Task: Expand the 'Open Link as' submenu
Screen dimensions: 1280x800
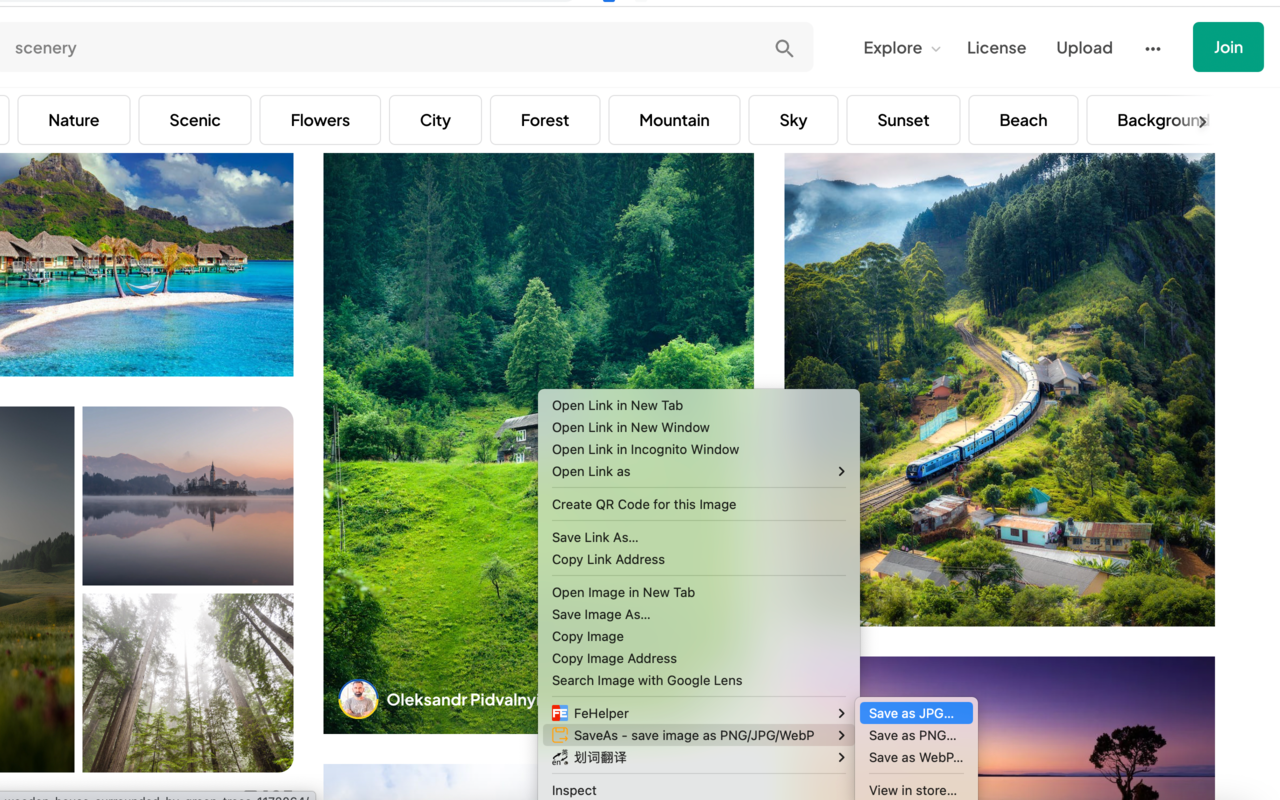Action: [x=841, y=472]
